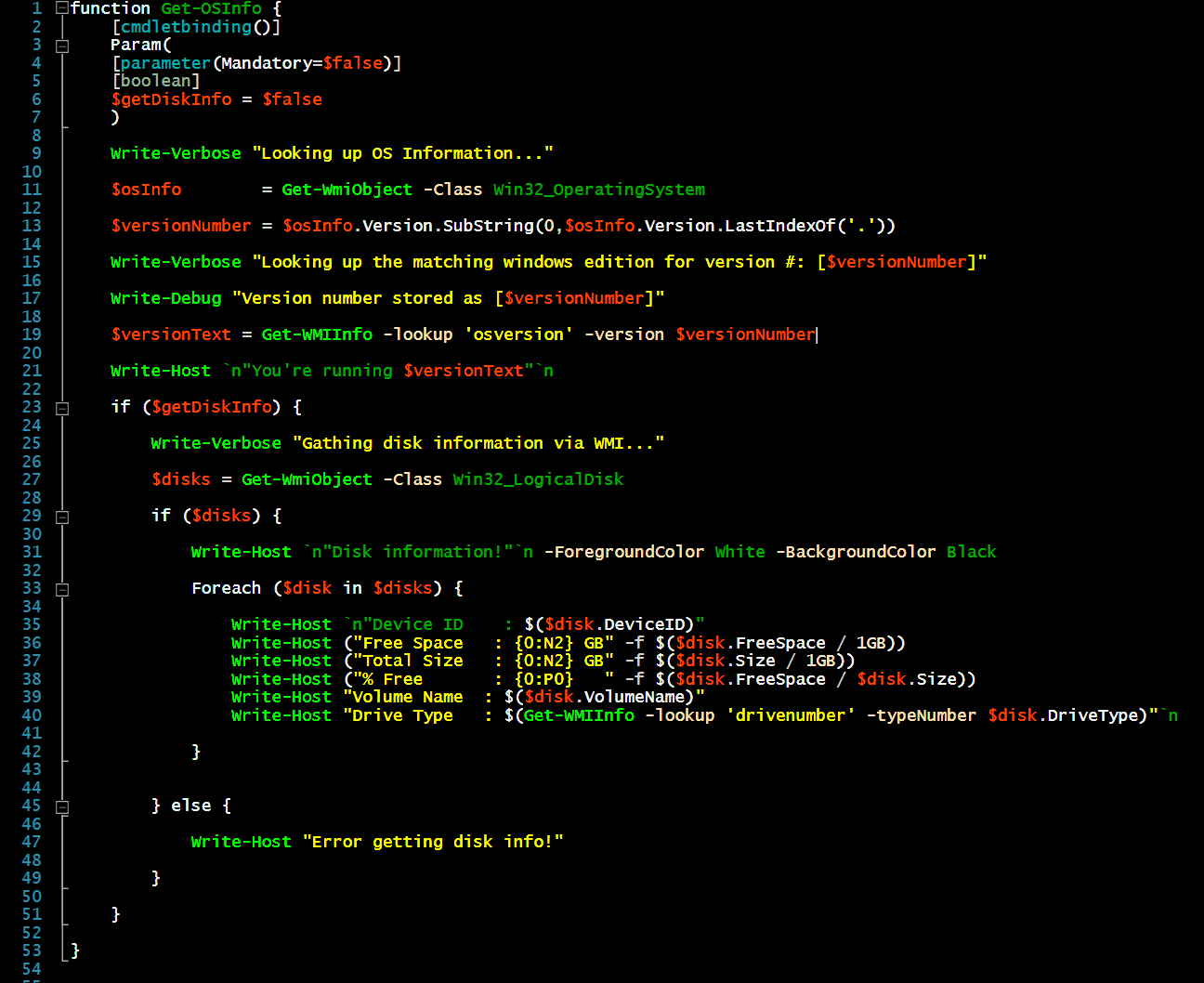1204x983 pixels.
Task: Click the Win32_OperatingSystem class name
Action: coord(598,189)
